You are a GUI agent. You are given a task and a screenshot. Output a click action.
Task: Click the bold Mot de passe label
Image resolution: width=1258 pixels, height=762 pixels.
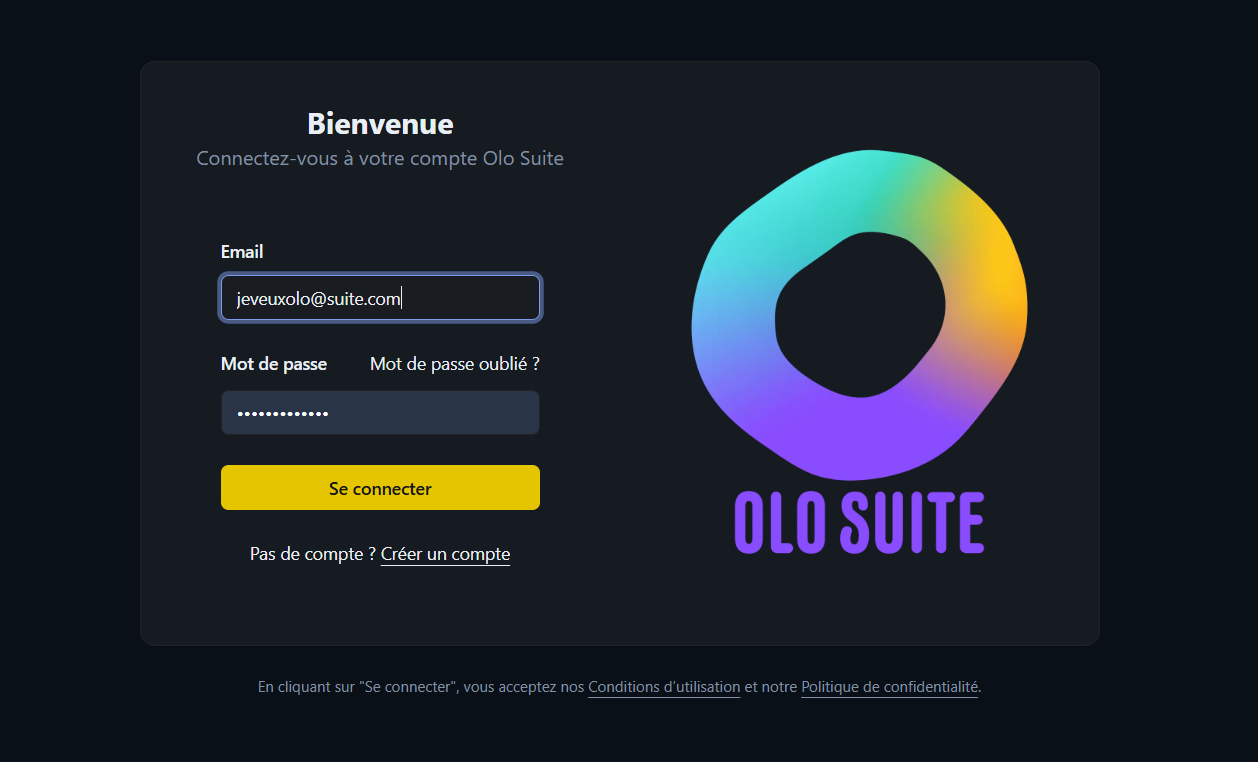(x=274, y=364)
